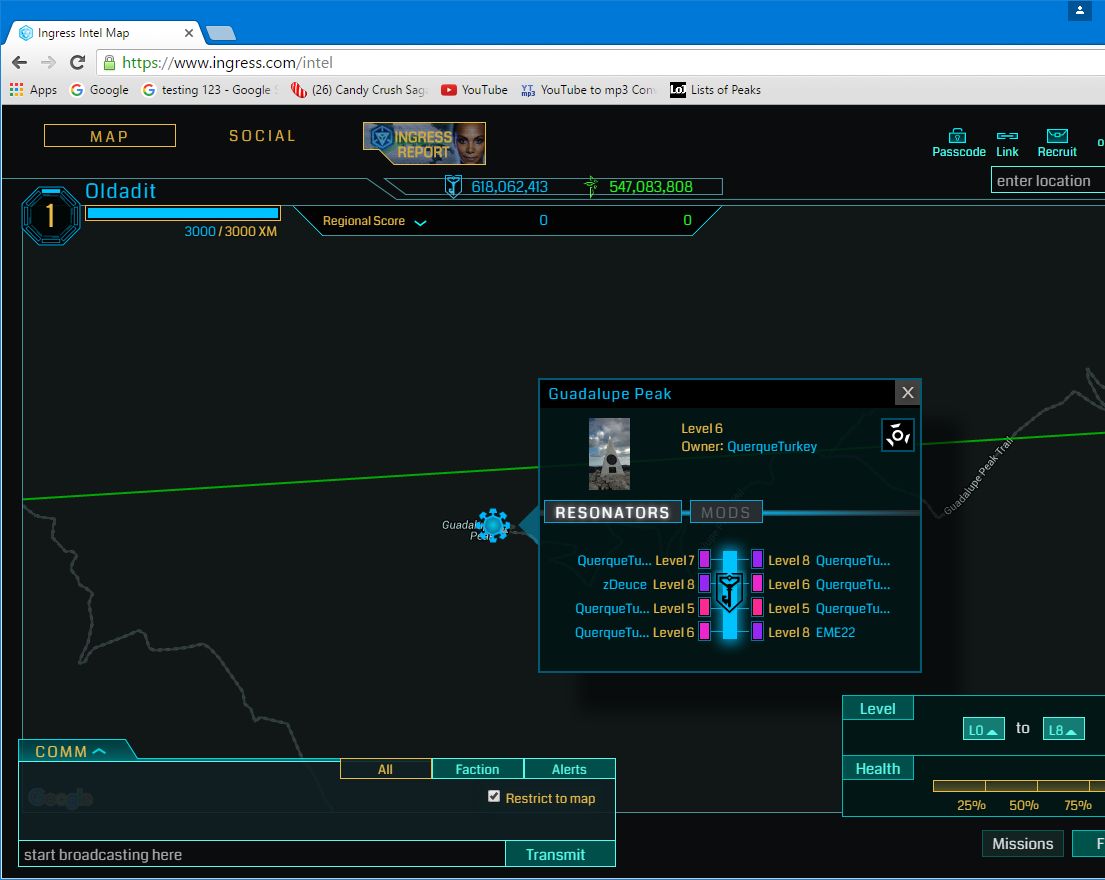Click the Link chain icon

tap(1007, 136)
